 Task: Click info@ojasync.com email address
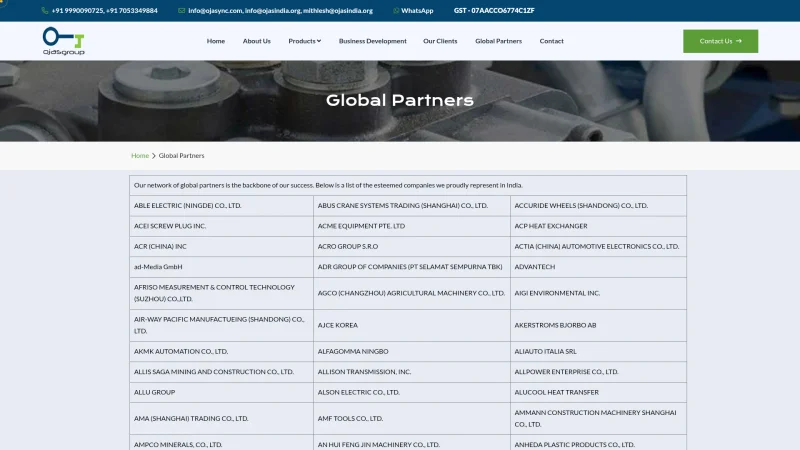(215, 11)
